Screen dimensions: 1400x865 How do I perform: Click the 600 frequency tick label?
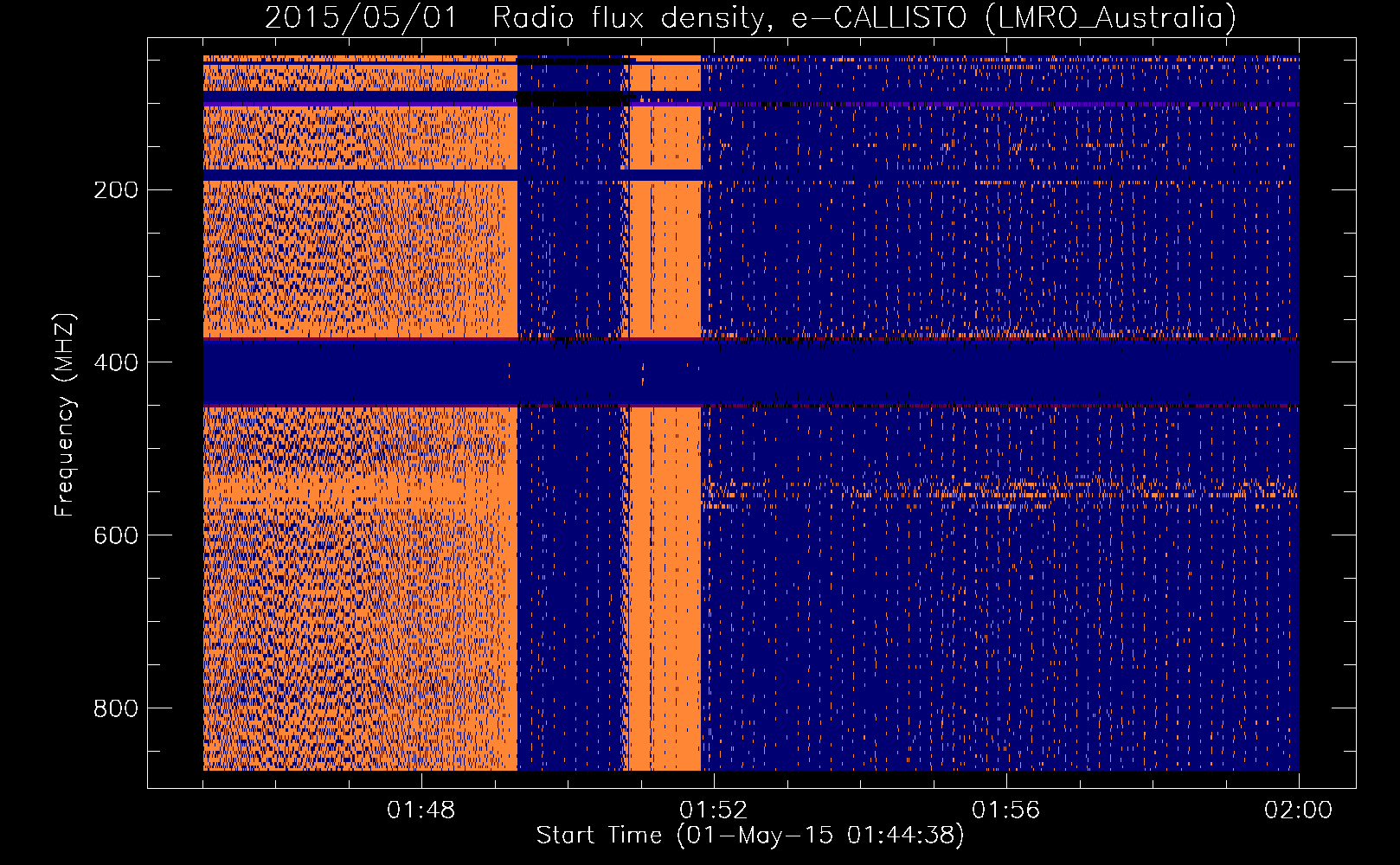coord(116,535)
